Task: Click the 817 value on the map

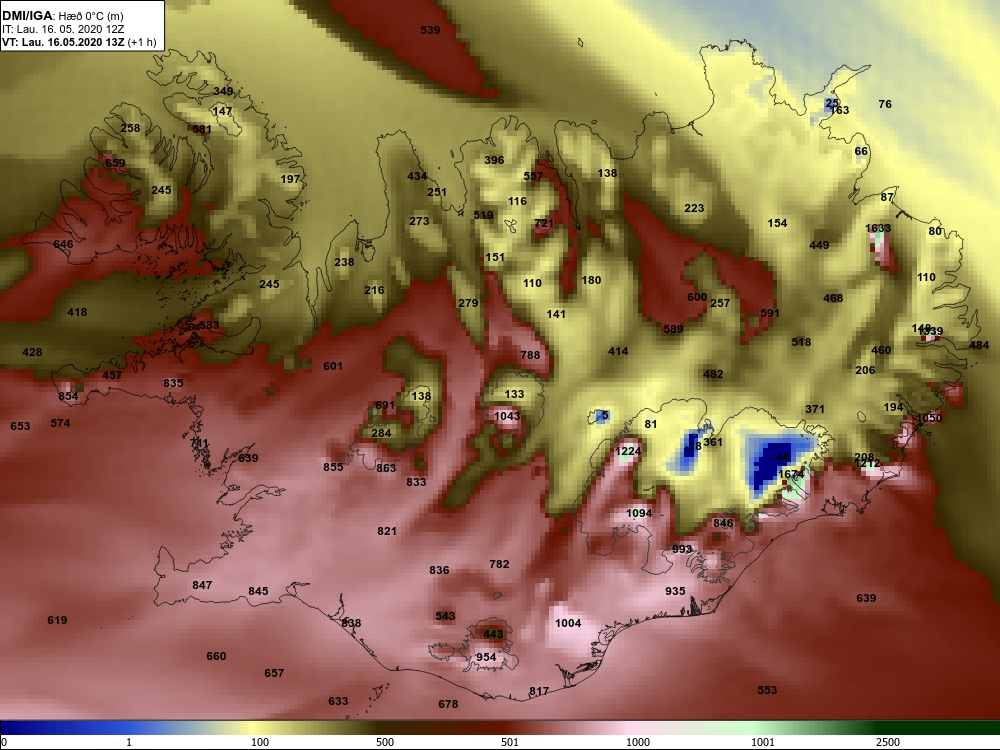Action: (539, 691)
